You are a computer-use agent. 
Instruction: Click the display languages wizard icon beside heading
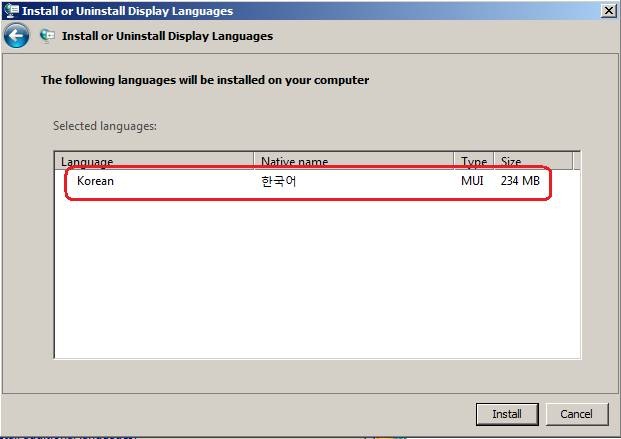[x=47, y=36]
